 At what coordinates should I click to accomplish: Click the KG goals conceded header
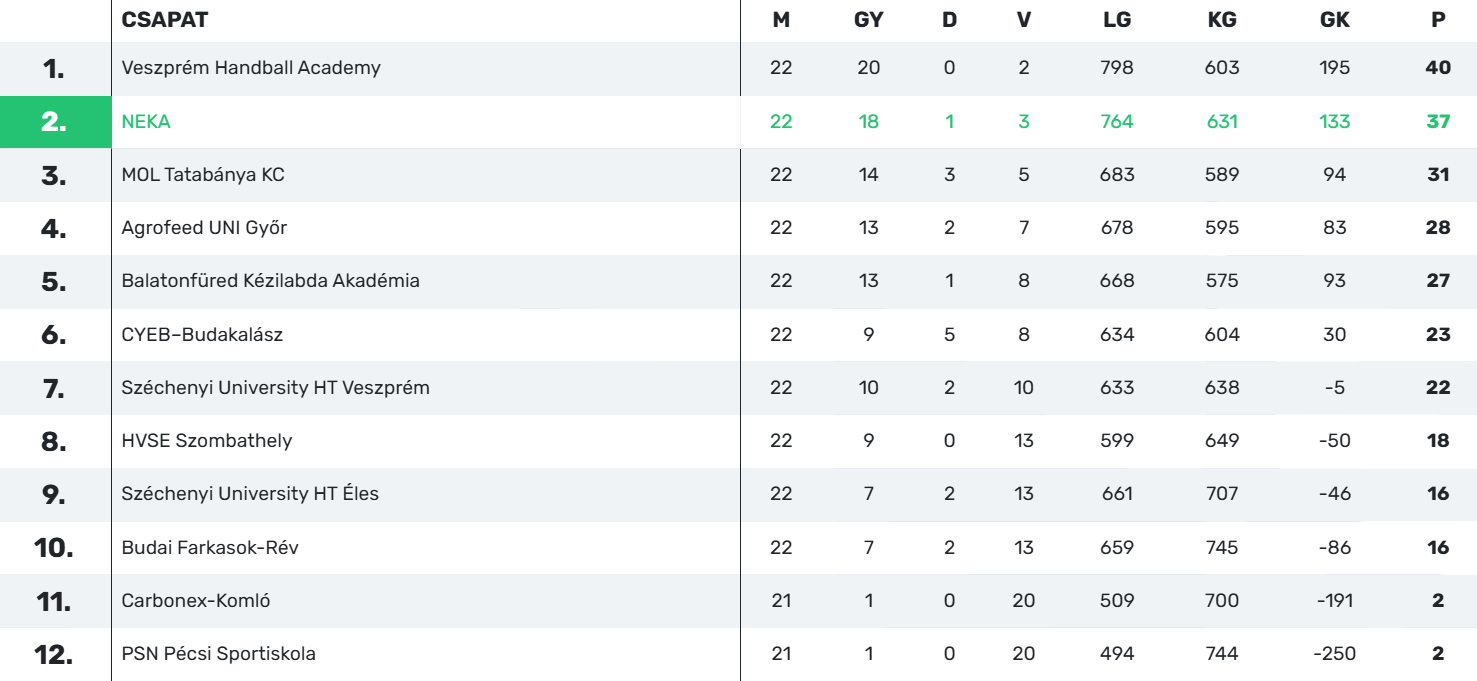1222,20
